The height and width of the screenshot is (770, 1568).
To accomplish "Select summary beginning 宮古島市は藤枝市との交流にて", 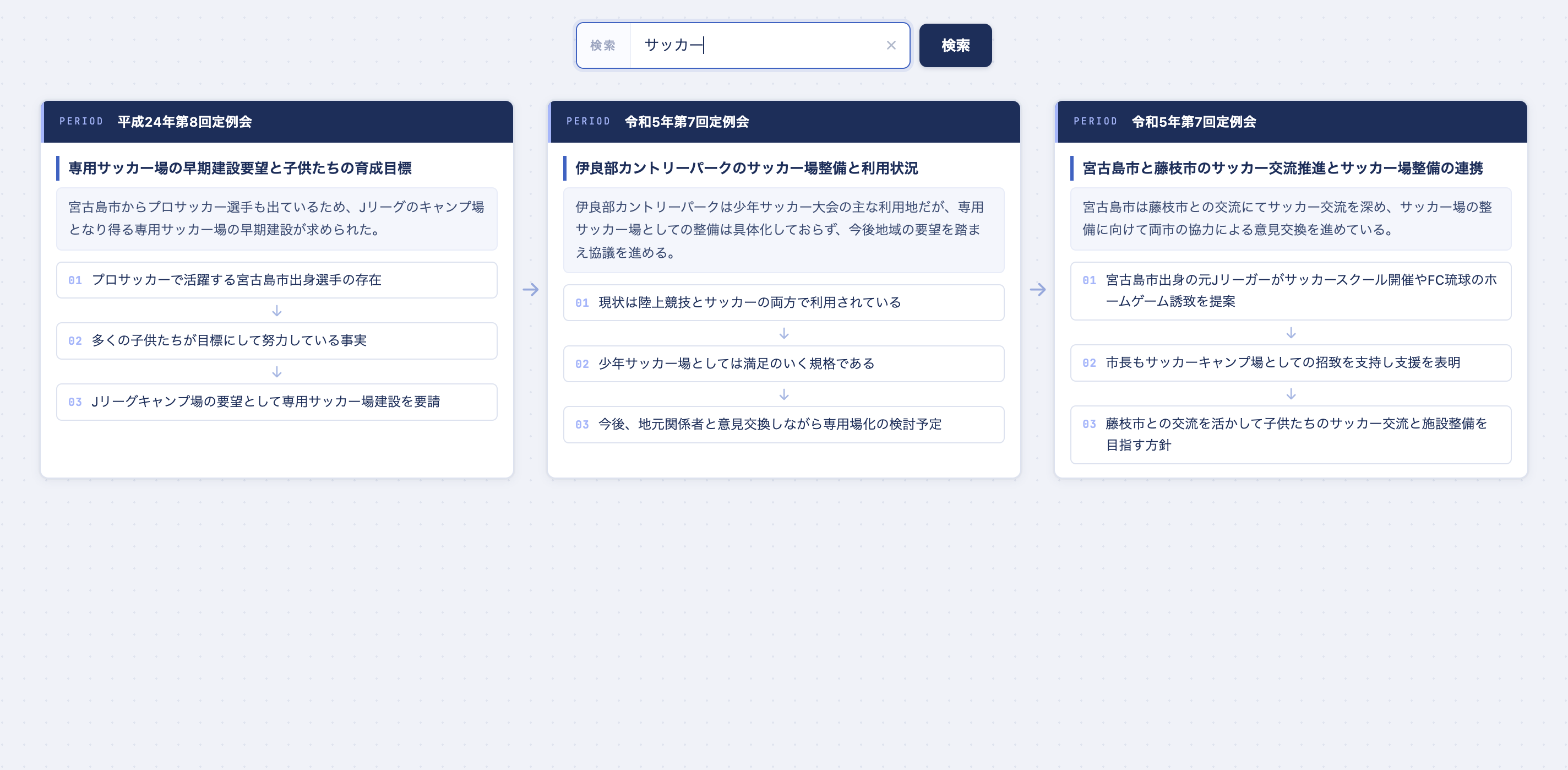I will [x=1291, y=219].
